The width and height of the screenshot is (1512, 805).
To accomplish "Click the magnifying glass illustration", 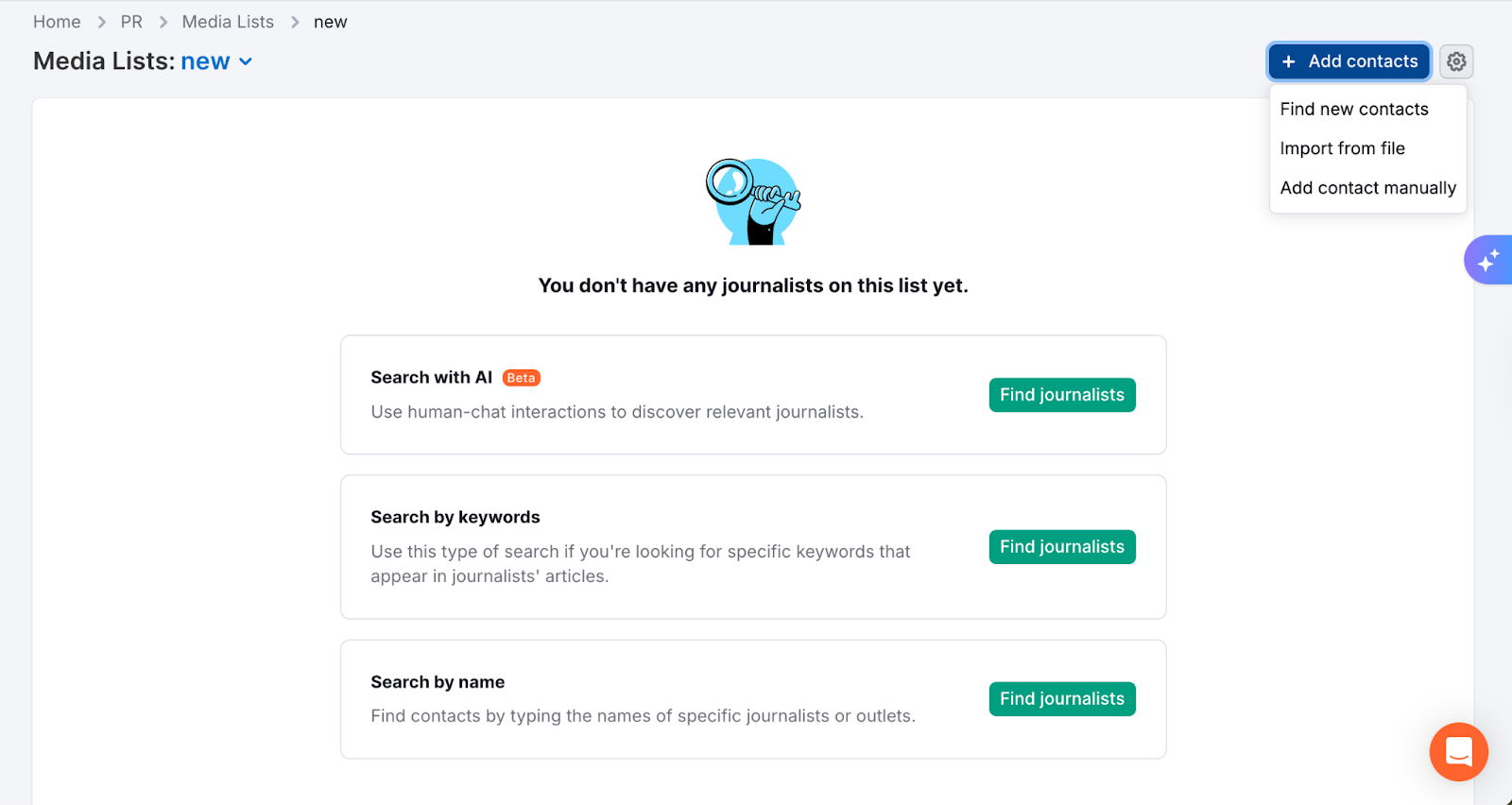I will pyautogui.click(x=753, y=201).
